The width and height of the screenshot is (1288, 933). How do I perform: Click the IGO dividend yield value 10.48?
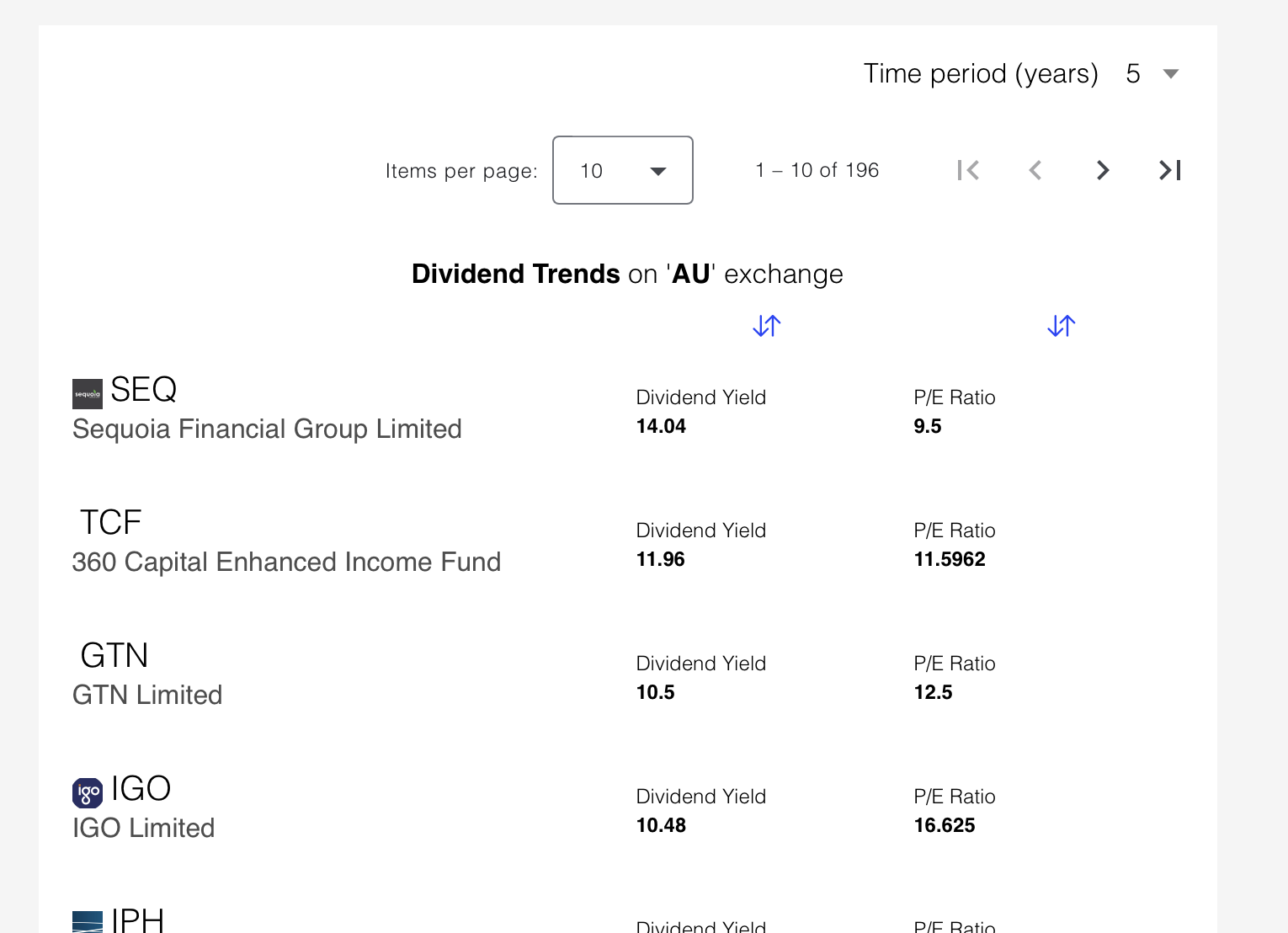click(x=661, y=825)
